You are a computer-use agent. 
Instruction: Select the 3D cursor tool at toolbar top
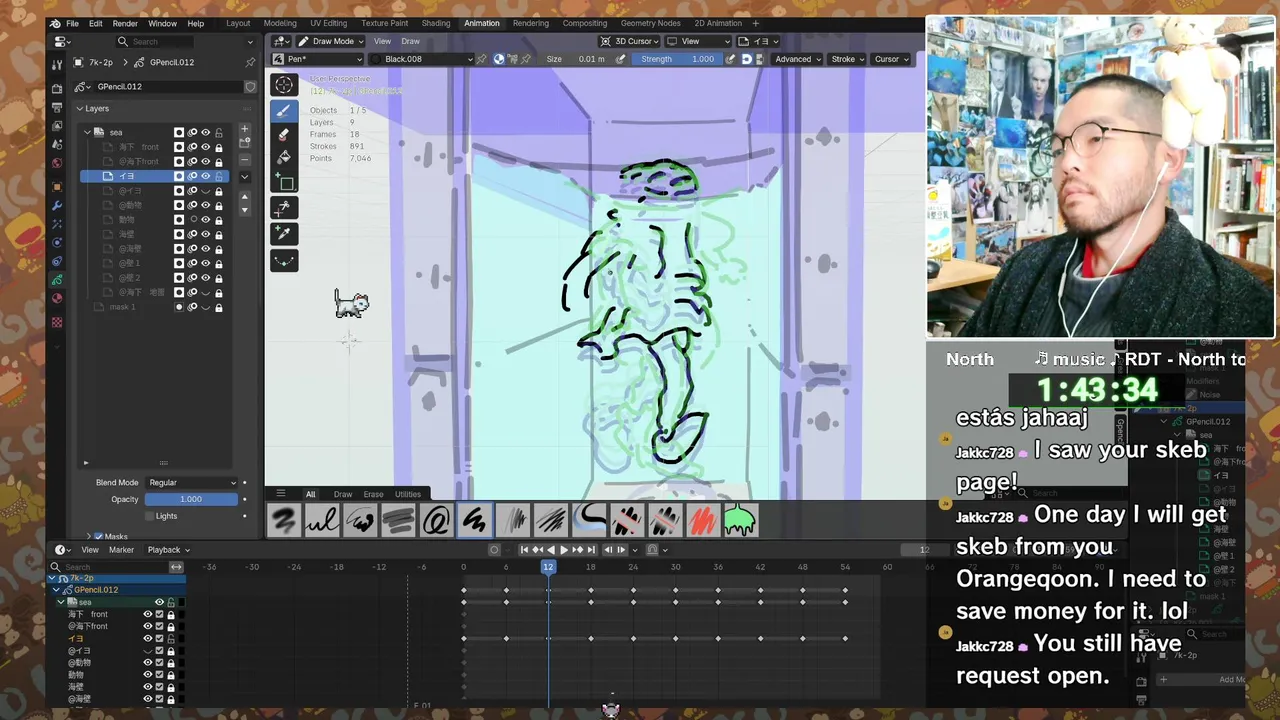284,85
